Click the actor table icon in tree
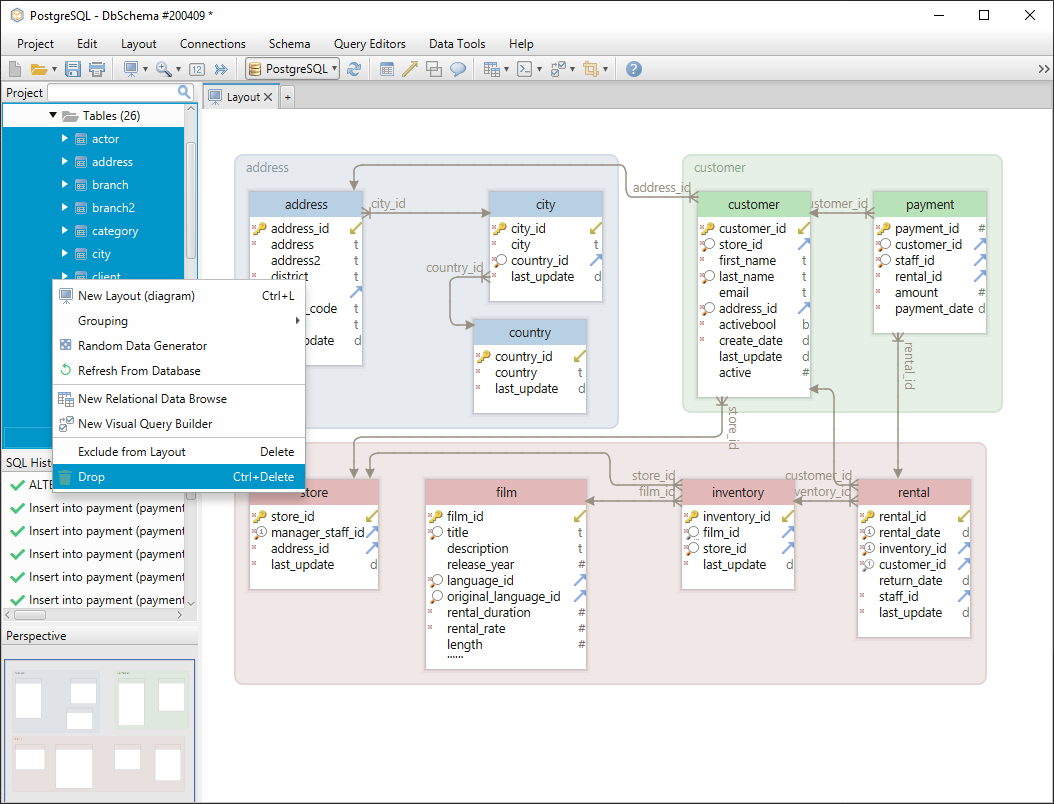The width and height of the screenshot is (1054, 804). point(81,139)
